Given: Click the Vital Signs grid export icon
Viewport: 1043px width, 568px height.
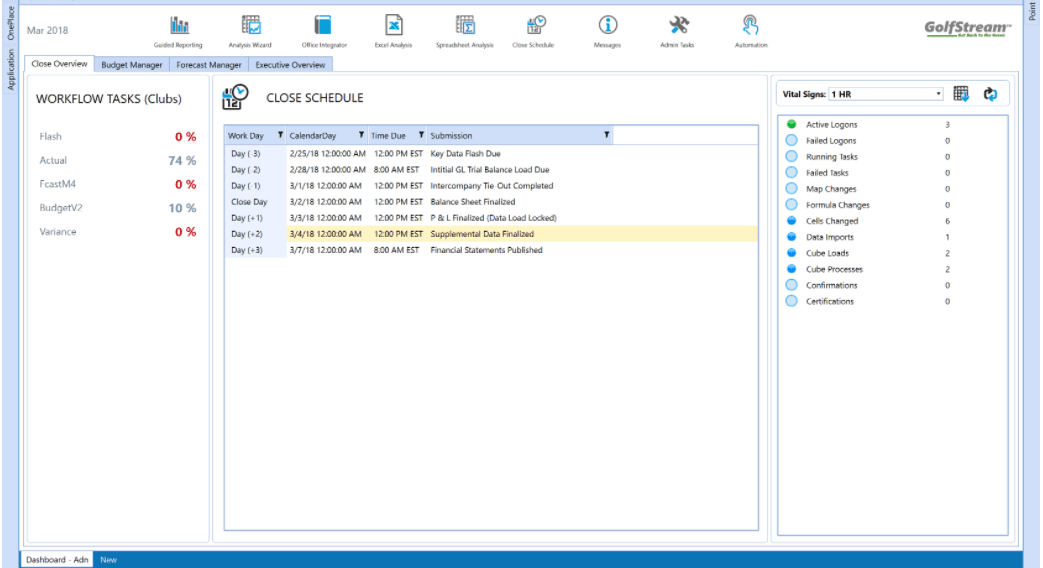Looking at the screenshot, I should tap(961, 94).
